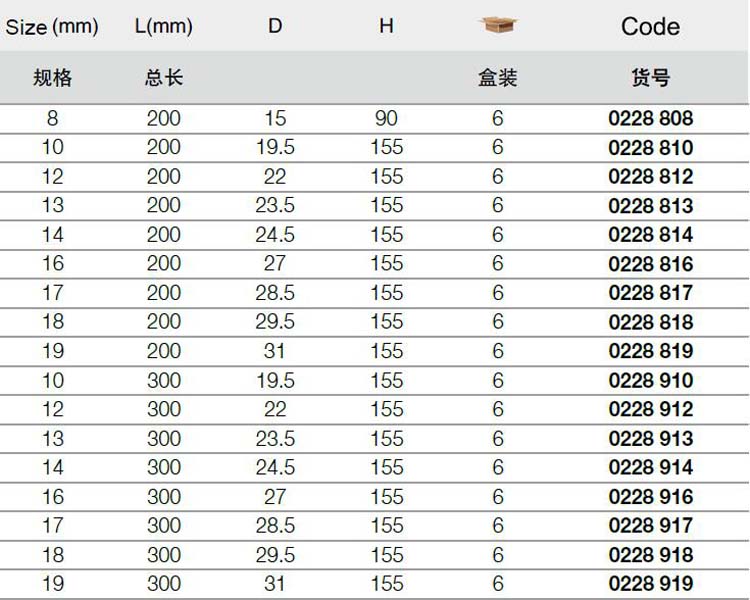
Task: Click product code 0228 813
Action: (x=650, y=206)
